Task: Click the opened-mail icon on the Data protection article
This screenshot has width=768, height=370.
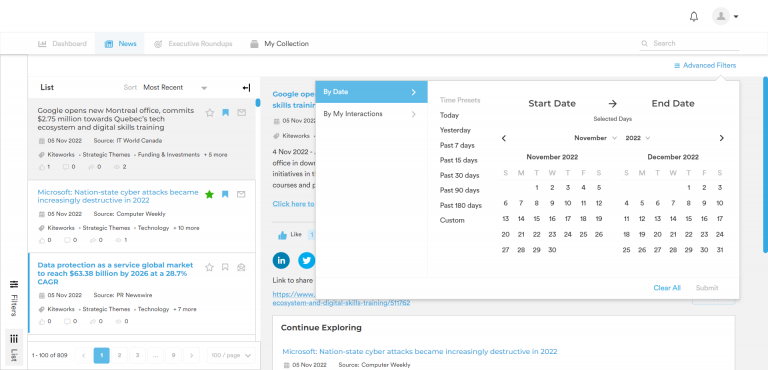Action: (x=241, y=267)
